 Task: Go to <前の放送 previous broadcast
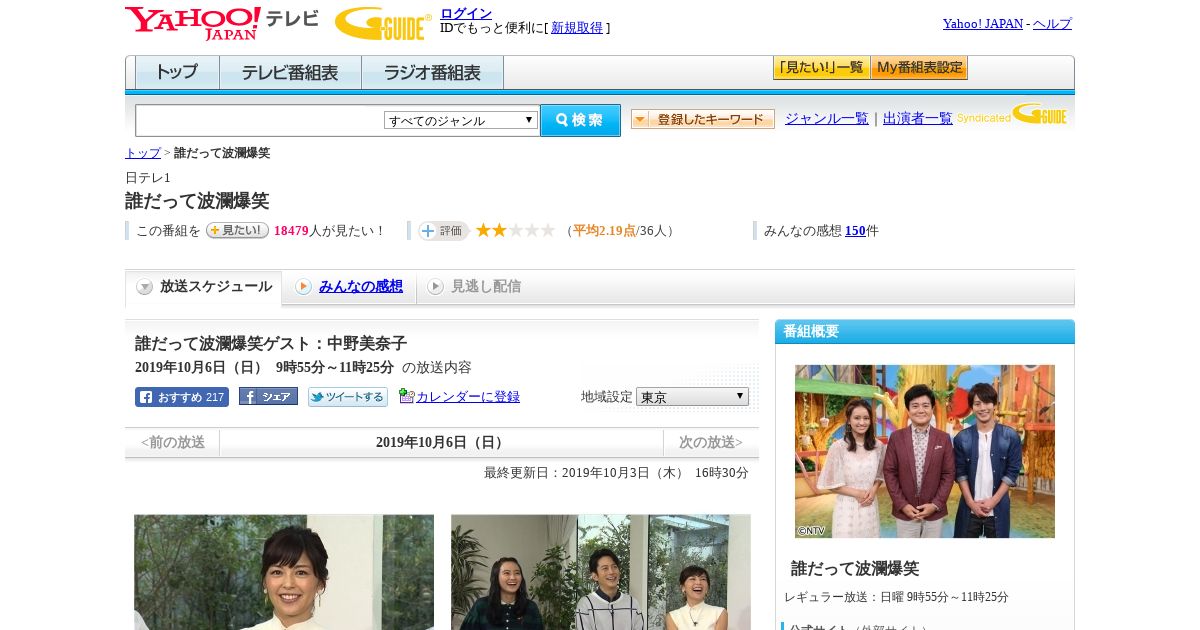[173, 442]
